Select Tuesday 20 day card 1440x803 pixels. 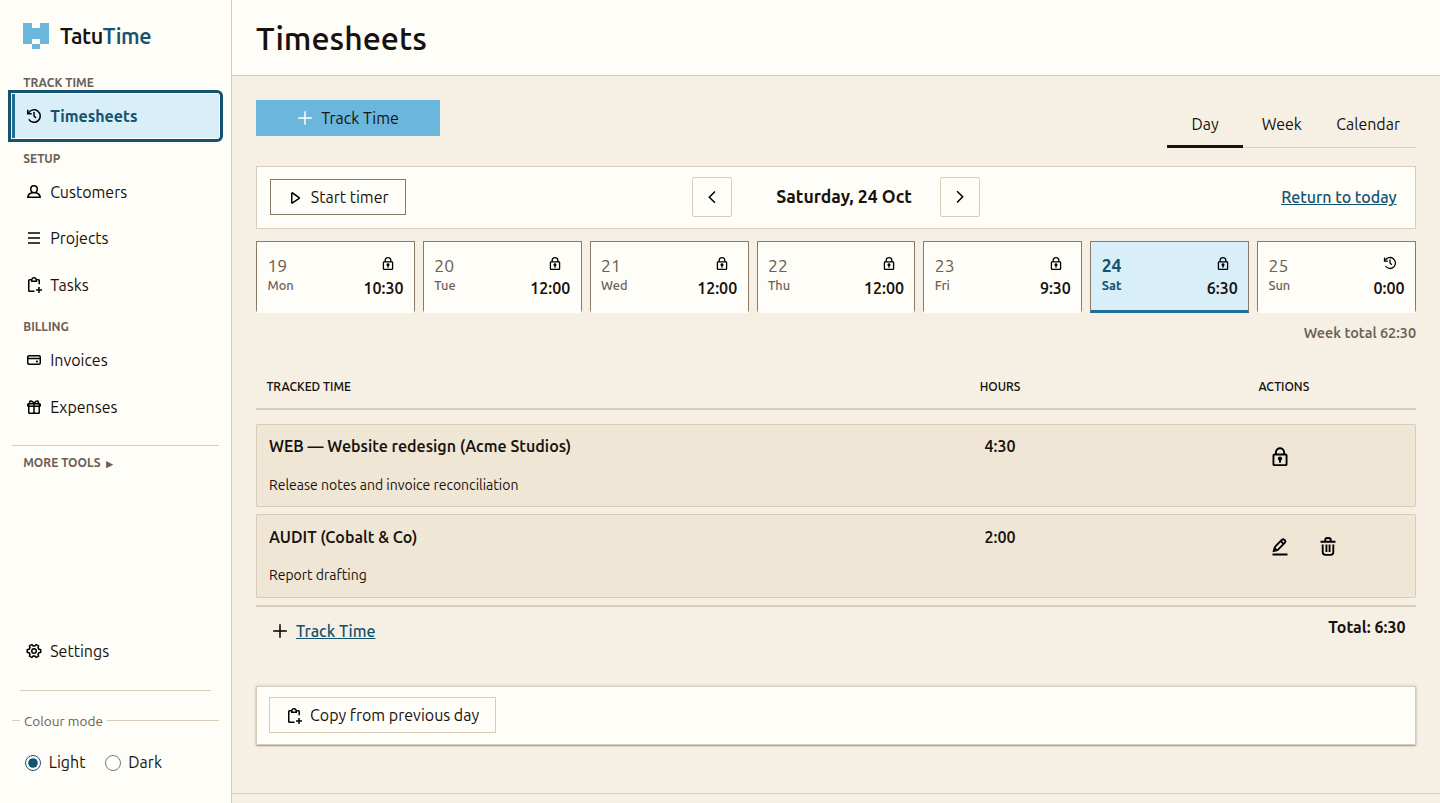(x=502, y=277)
